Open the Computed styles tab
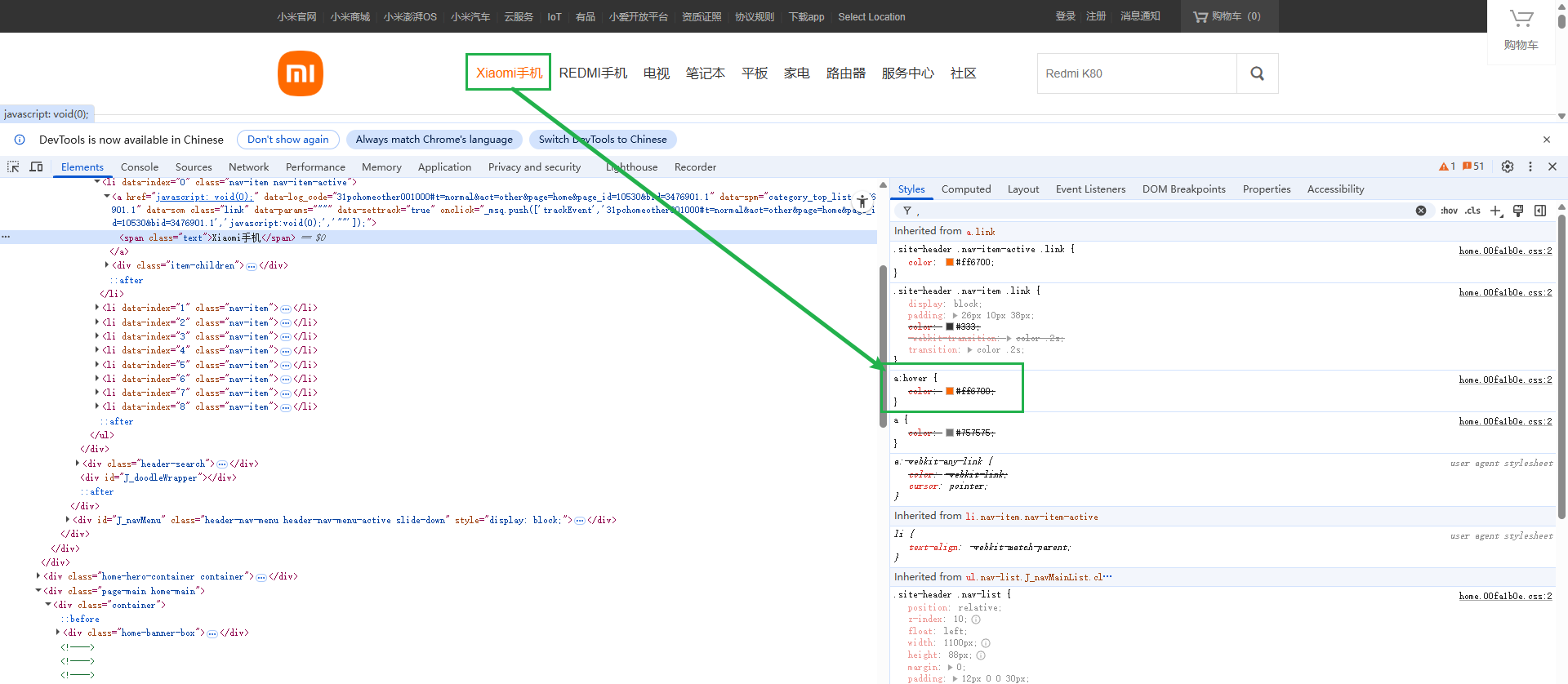Image resolution: width=1568 pixels, height=684 pixels. pyautogui.click(x=966, y=189)
